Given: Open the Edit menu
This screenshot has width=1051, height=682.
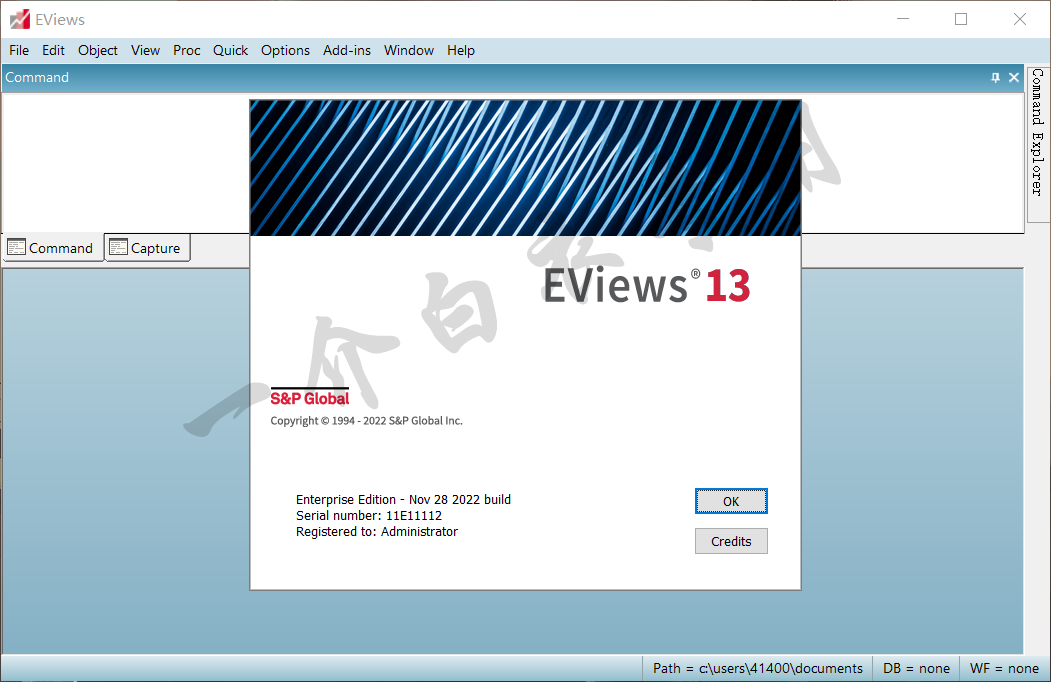Looking at the screenshot, I should pos(53,50).
